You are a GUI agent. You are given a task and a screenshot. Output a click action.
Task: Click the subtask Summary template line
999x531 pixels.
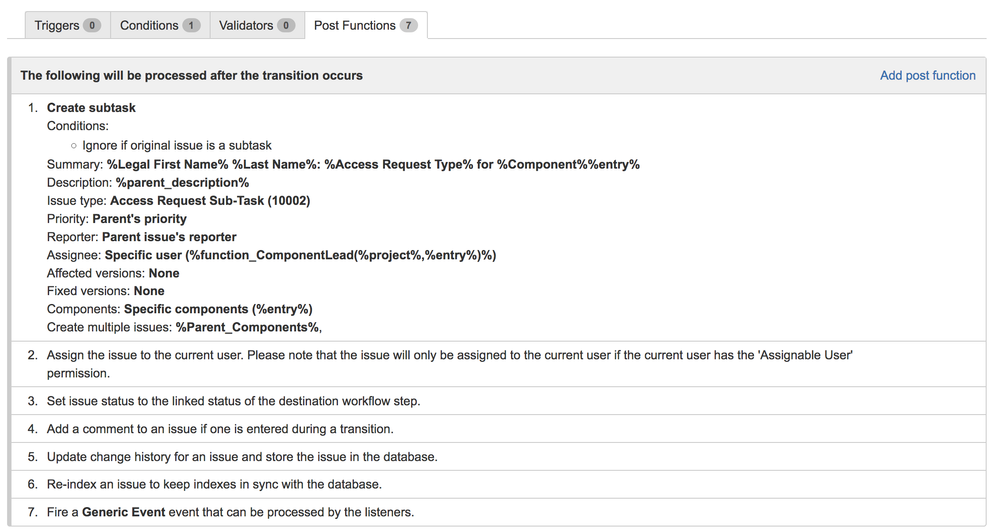[x=343, y=164]
